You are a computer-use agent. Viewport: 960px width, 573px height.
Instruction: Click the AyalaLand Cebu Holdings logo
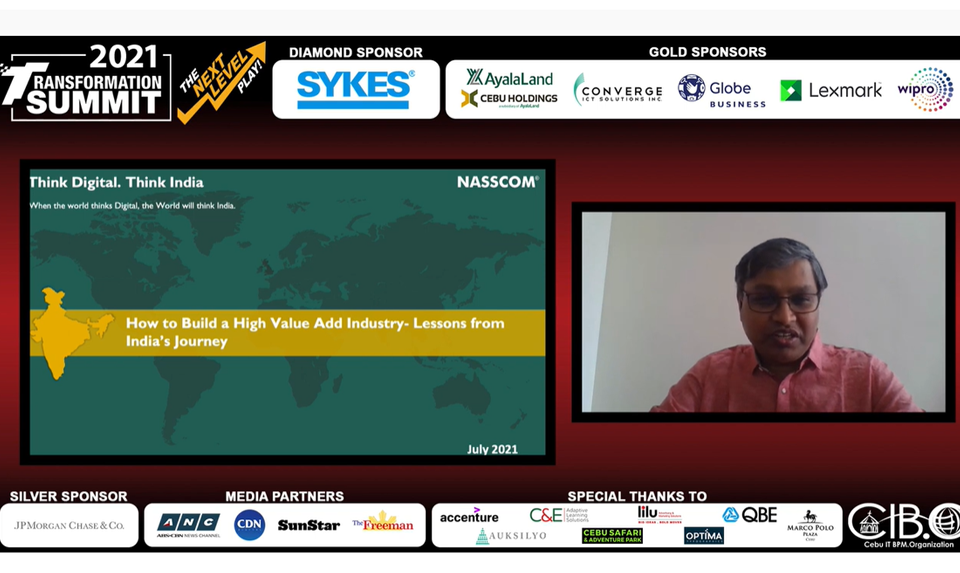(509, 89)
